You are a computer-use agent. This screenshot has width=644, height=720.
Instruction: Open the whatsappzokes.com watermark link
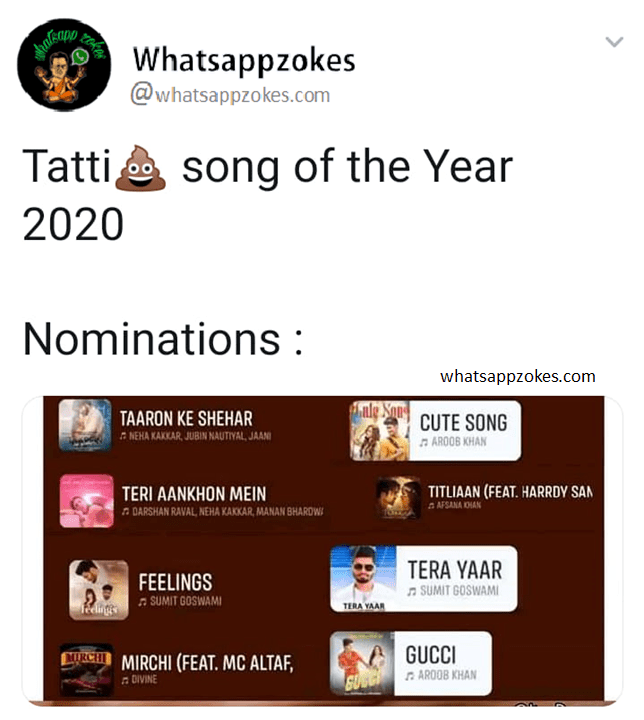[517, 376]
